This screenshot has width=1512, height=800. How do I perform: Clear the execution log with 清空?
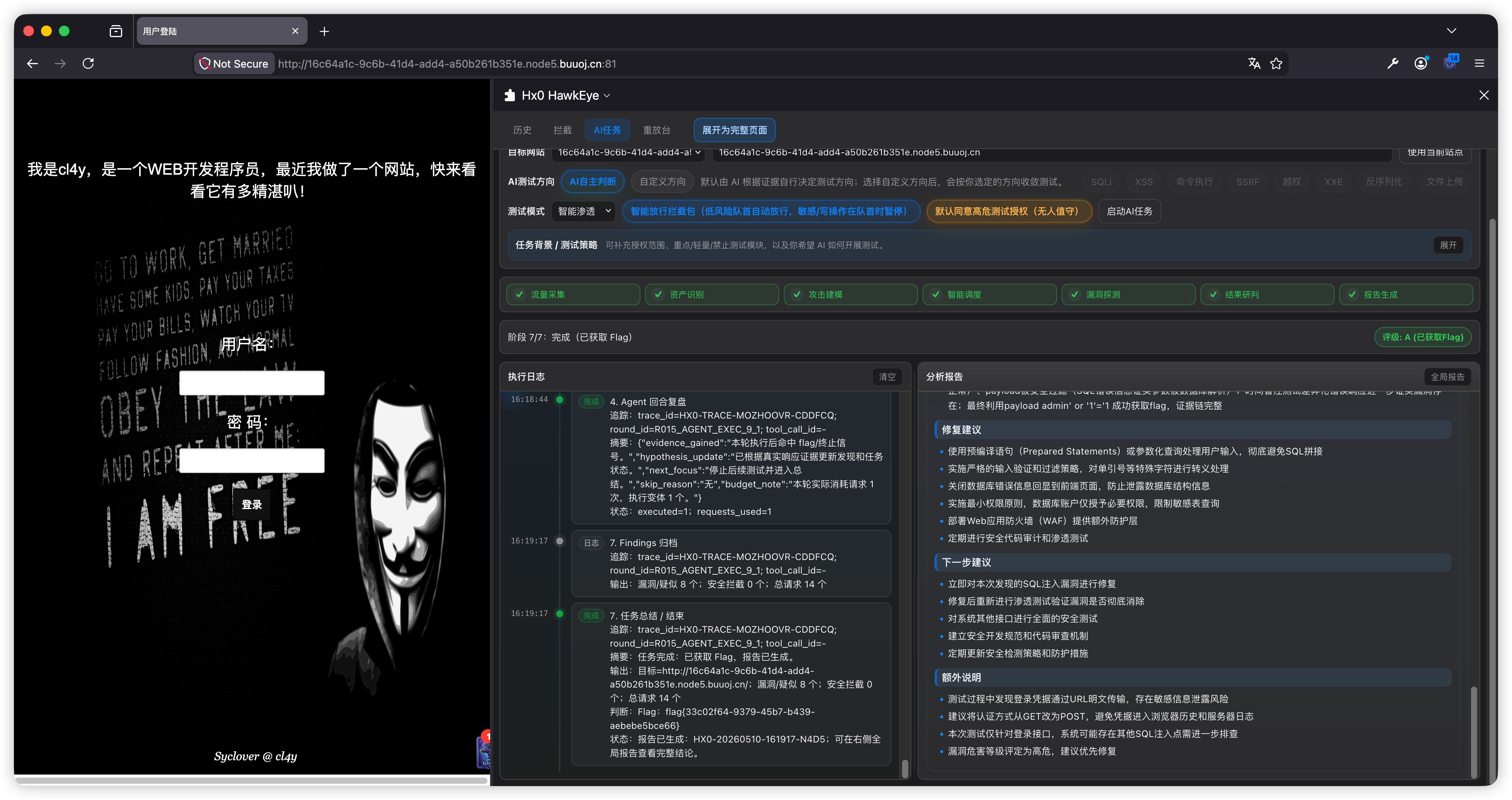tap(887, 377)
